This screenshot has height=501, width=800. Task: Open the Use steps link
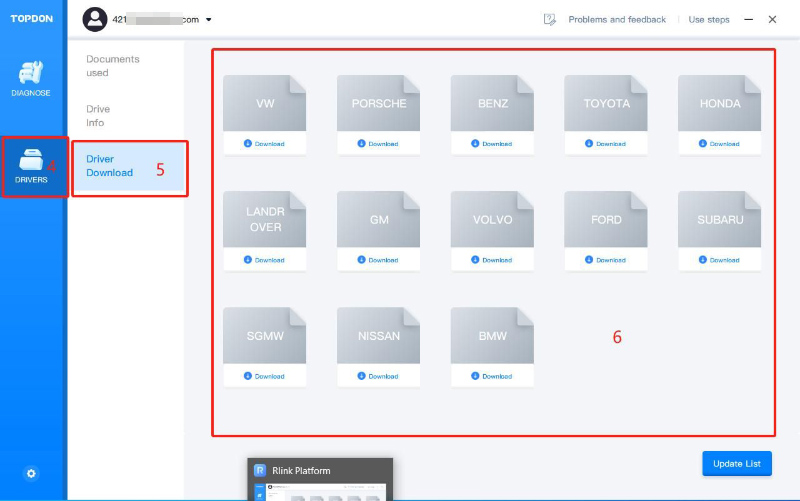coord(709,19)
